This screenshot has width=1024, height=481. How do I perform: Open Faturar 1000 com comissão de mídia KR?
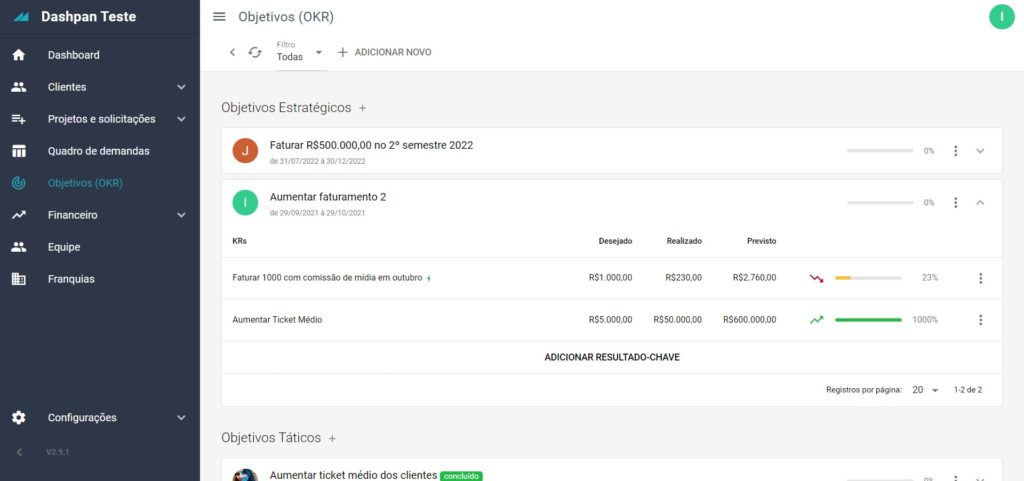[x=327, y=278]
